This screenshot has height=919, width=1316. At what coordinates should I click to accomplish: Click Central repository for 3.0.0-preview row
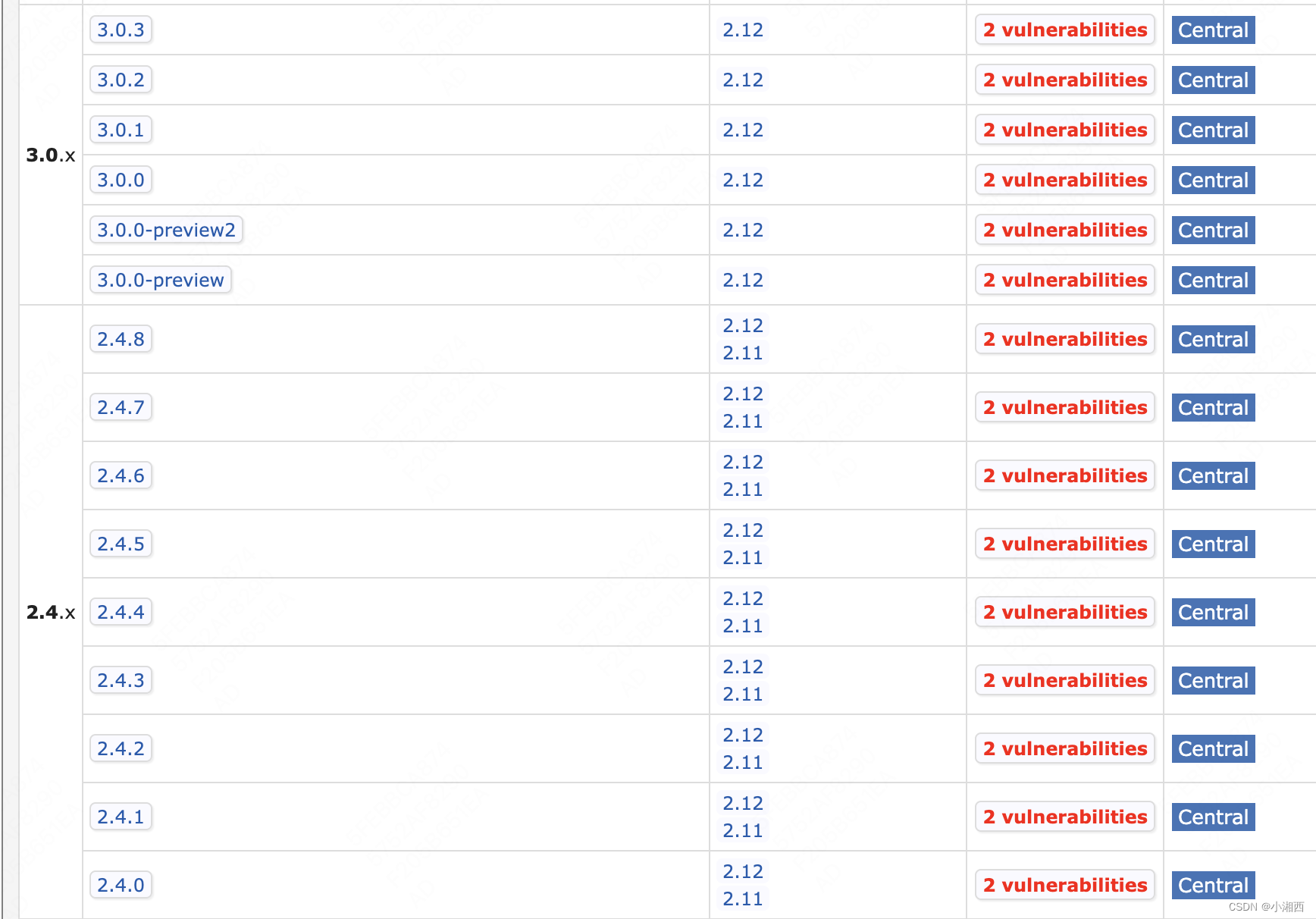1213,280
